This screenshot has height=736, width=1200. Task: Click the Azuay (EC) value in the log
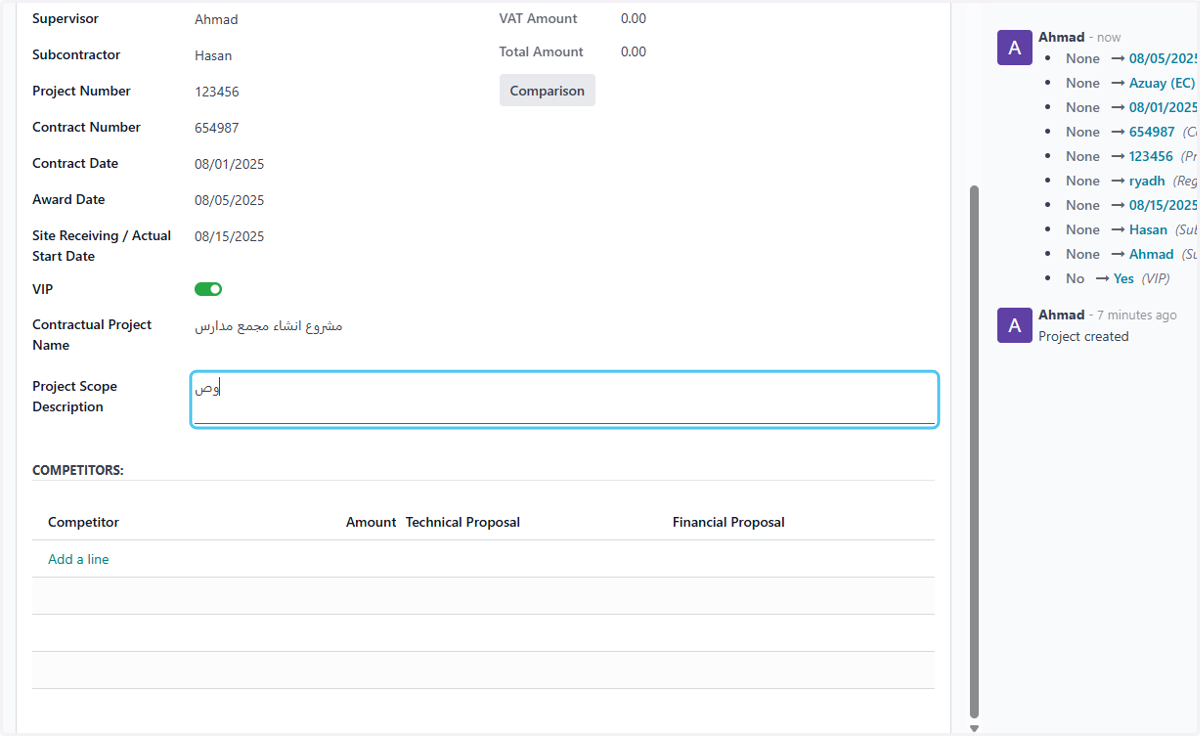tap(1162, 83)
